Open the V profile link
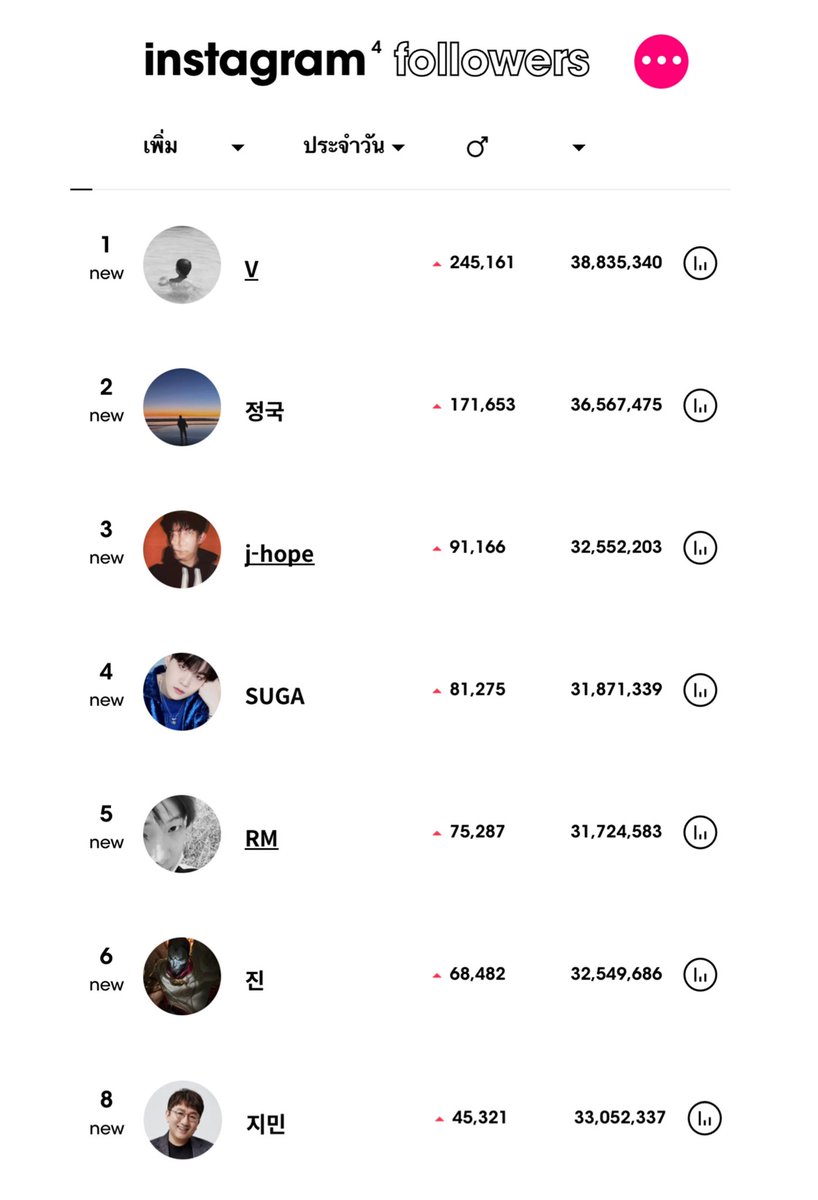This screenshot has width=818, height=1200. coord(252,270)
